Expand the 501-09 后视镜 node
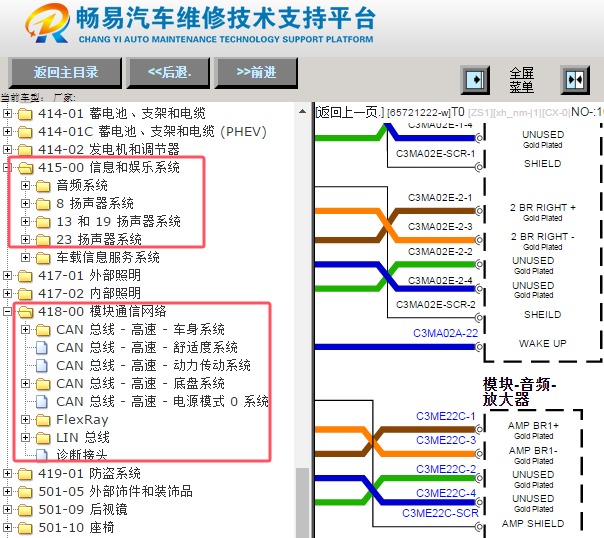This screenshot has height=538, width=604. tap(7, 510)
